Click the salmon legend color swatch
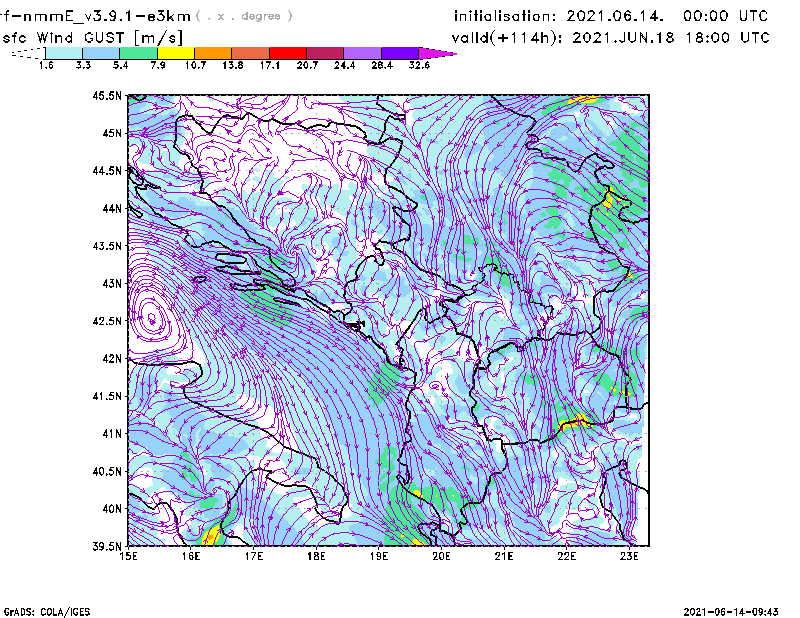Viewport: 800px width, 618px height. pos(251,53)
